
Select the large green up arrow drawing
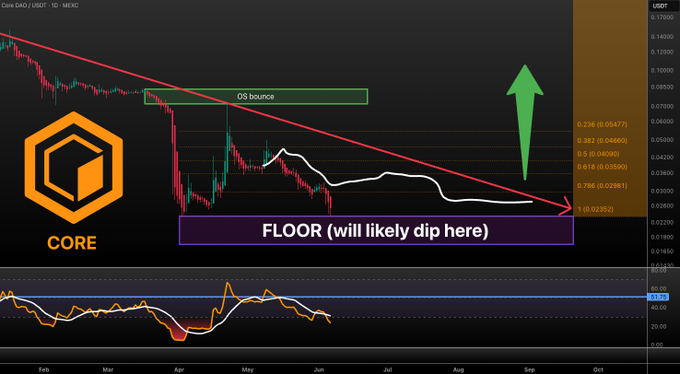click(525, 122)
